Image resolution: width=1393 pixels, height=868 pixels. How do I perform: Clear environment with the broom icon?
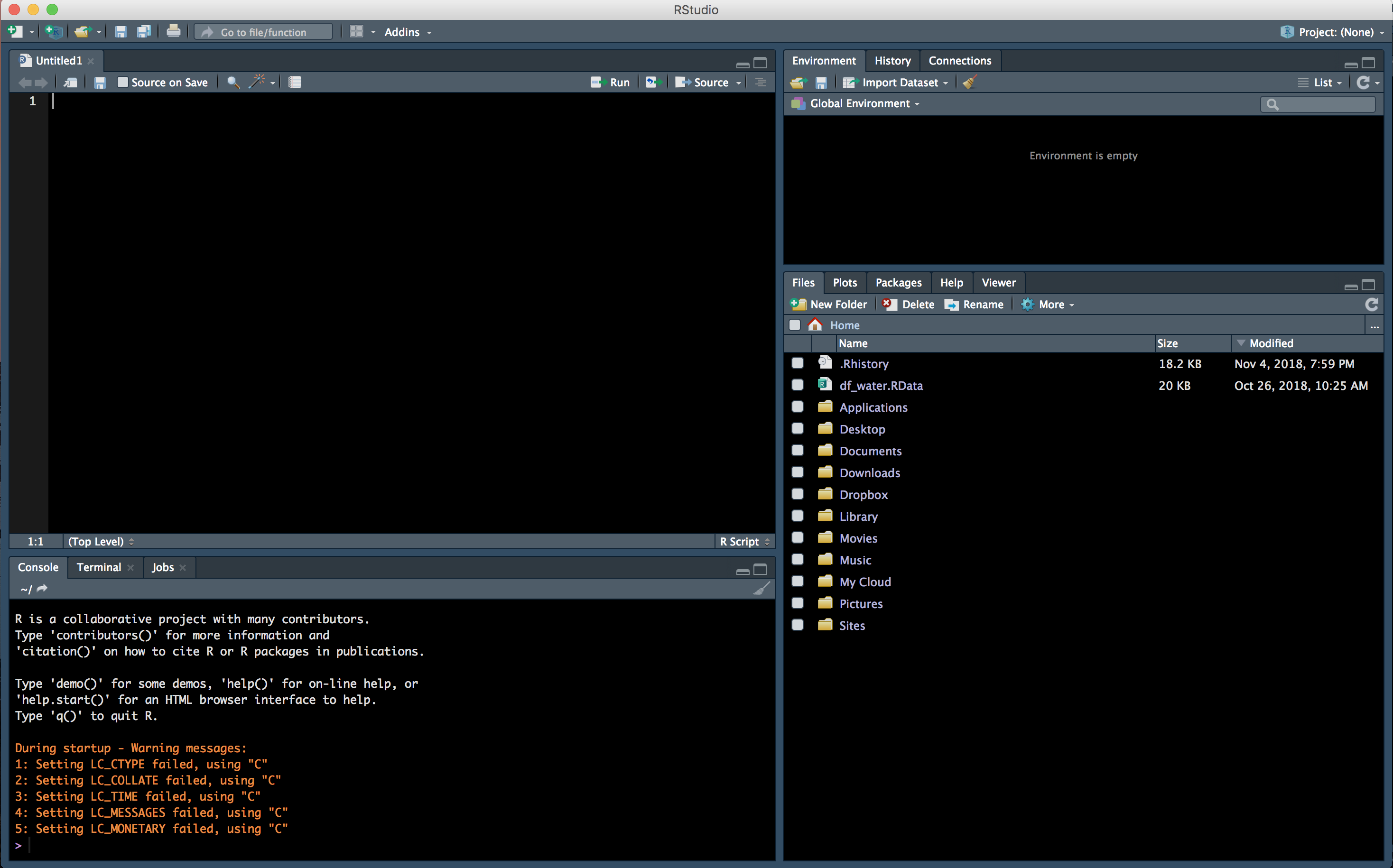(969, 82)
